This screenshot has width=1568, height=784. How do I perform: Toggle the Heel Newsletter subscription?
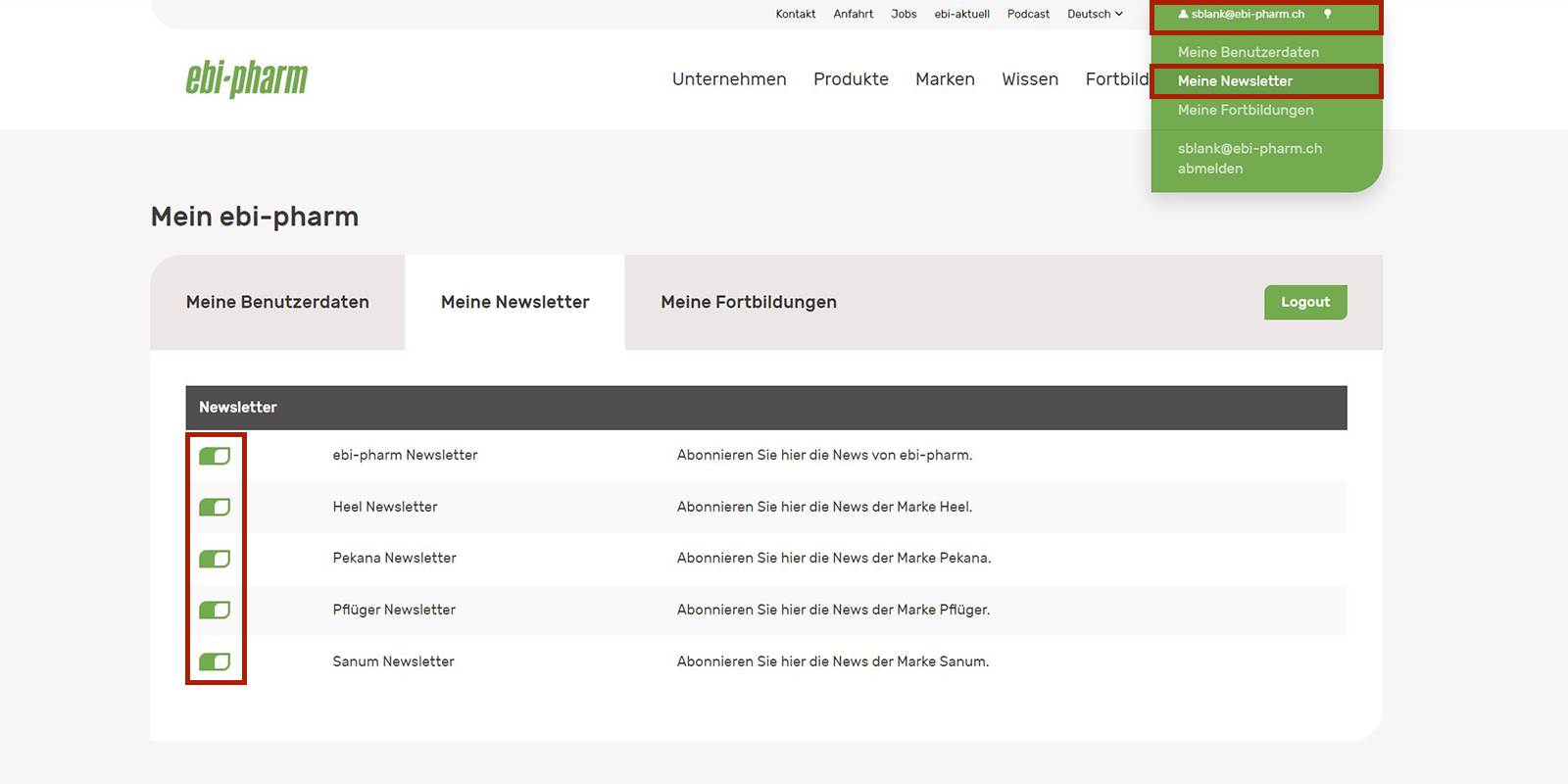(215, 507)
